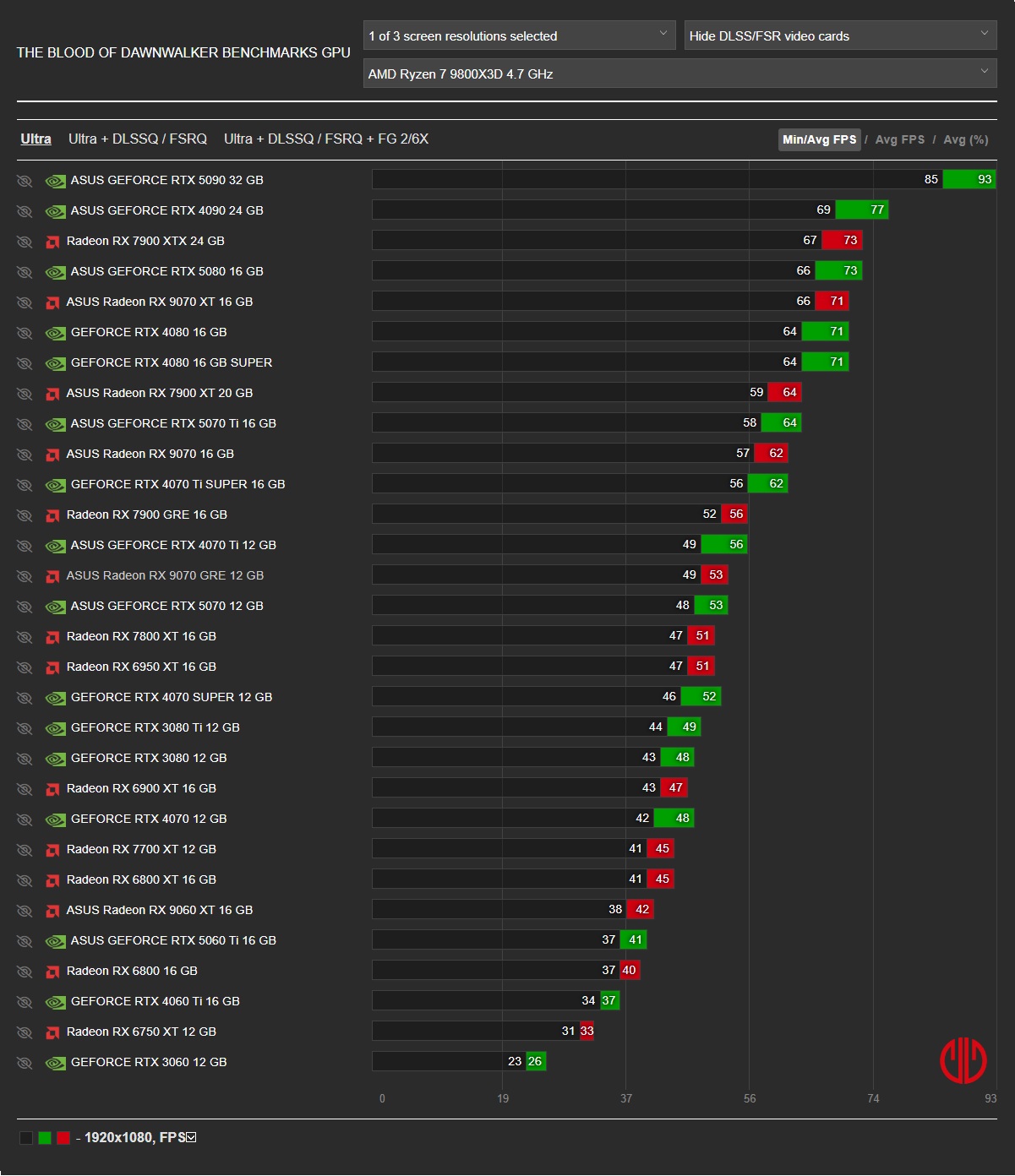This screenshot has width=1015, height=1176.
Task: Toggle eye icon for ASUS GEFORCE RTX 5080 16 GB
Action: point(25,272)
